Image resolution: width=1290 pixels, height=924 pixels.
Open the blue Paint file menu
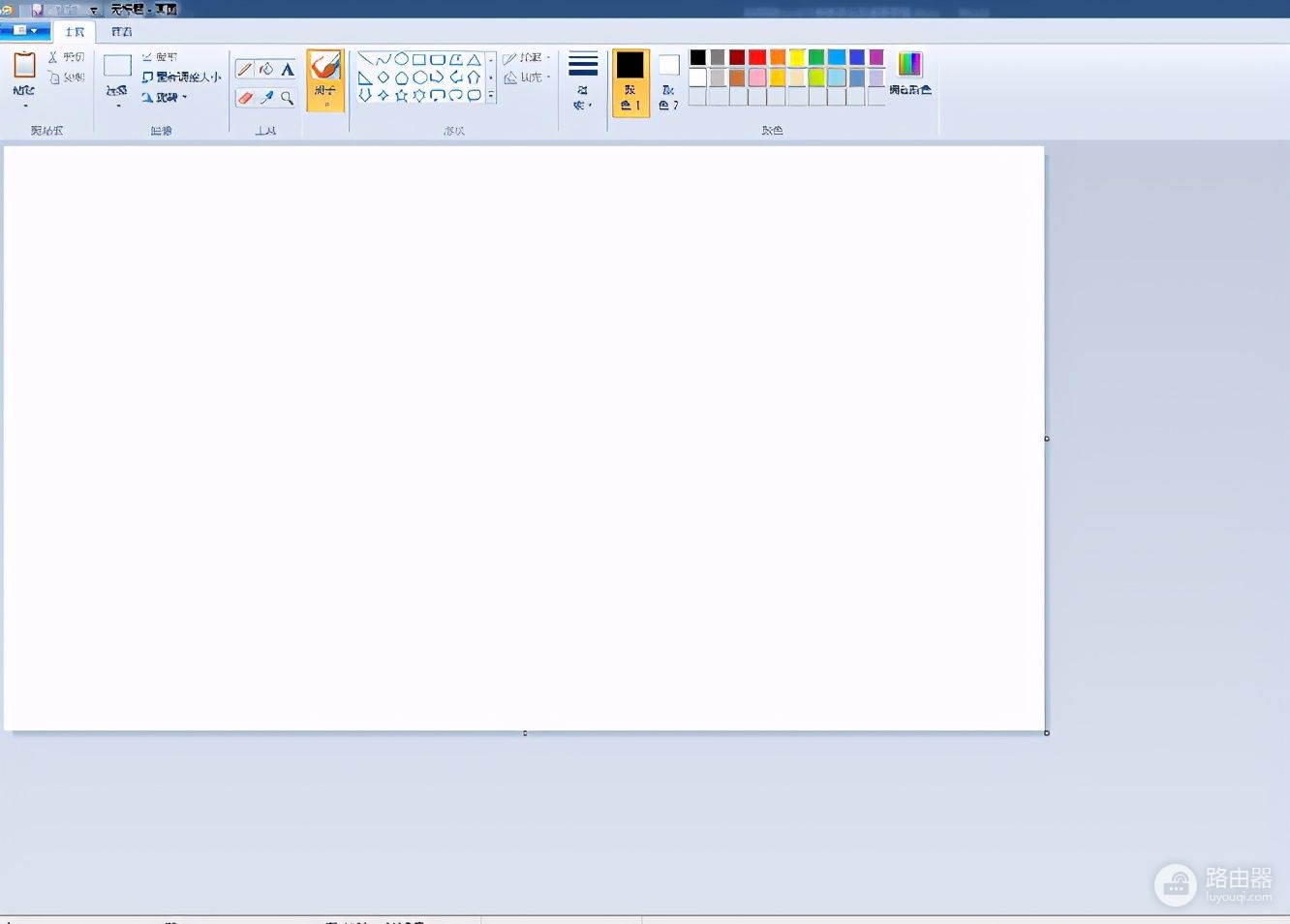(x=24, y=31)
